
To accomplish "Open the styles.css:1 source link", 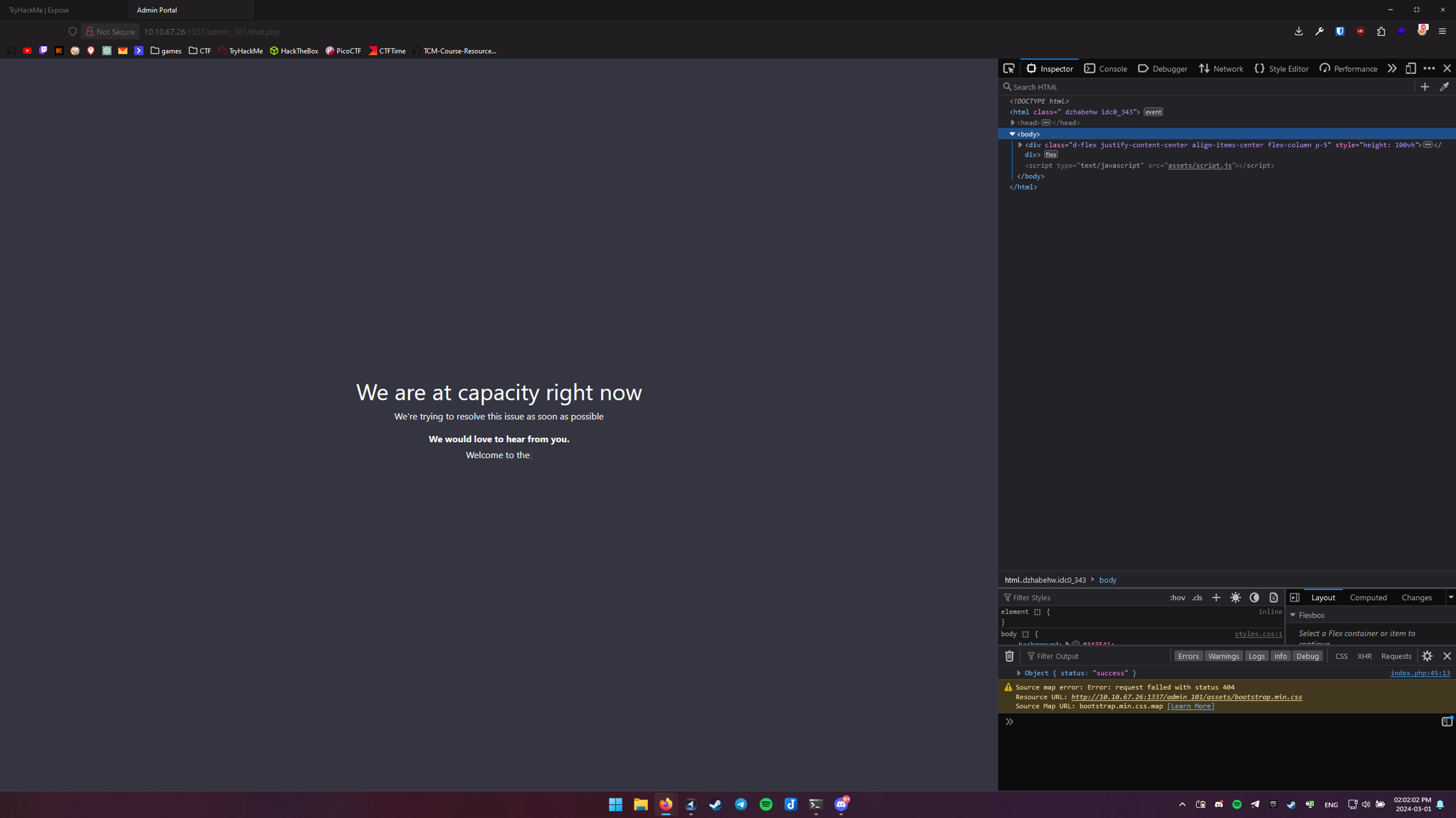I will (x=1258, y=634).
